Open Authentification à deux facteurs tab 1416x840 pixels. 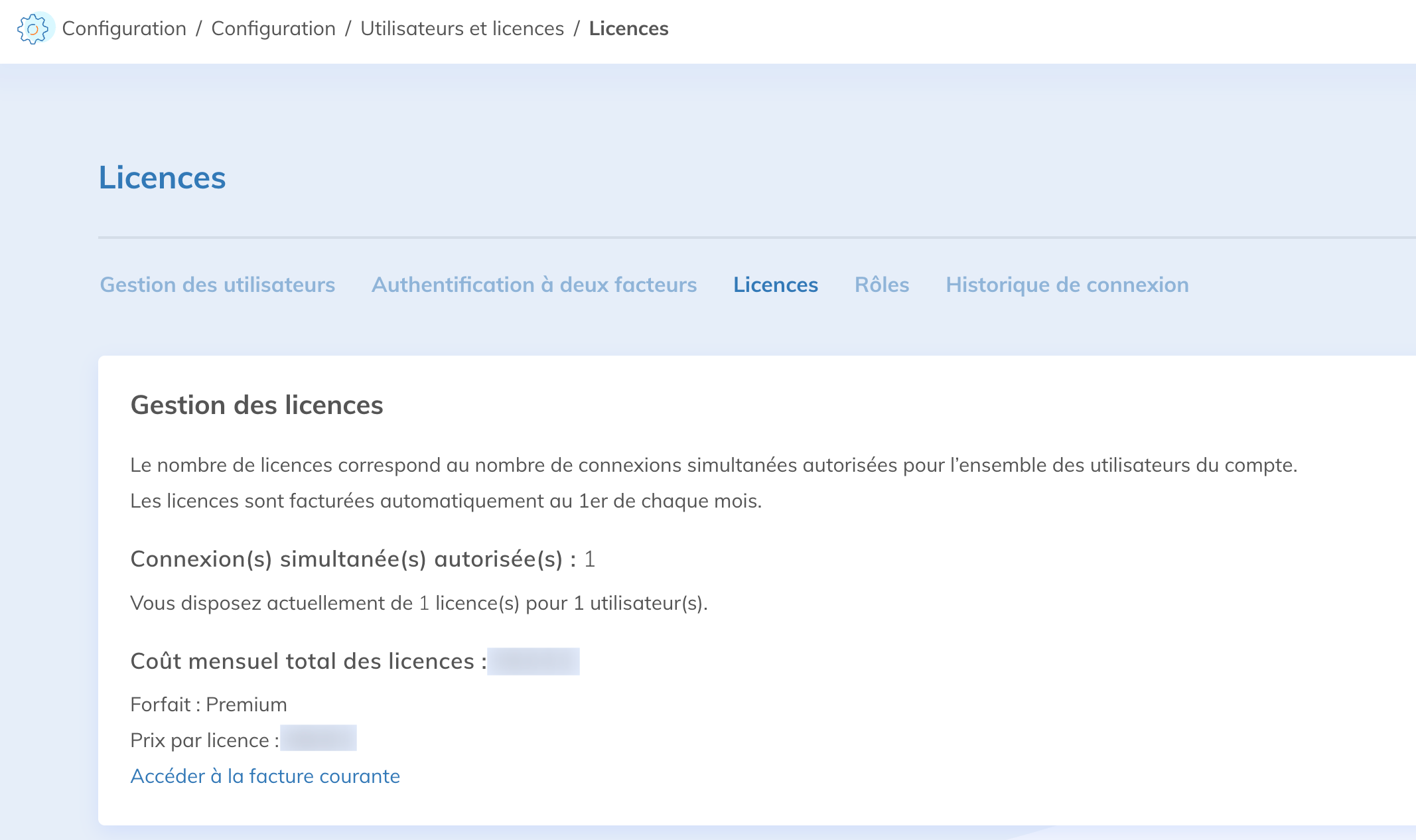(x=533, y=285)
